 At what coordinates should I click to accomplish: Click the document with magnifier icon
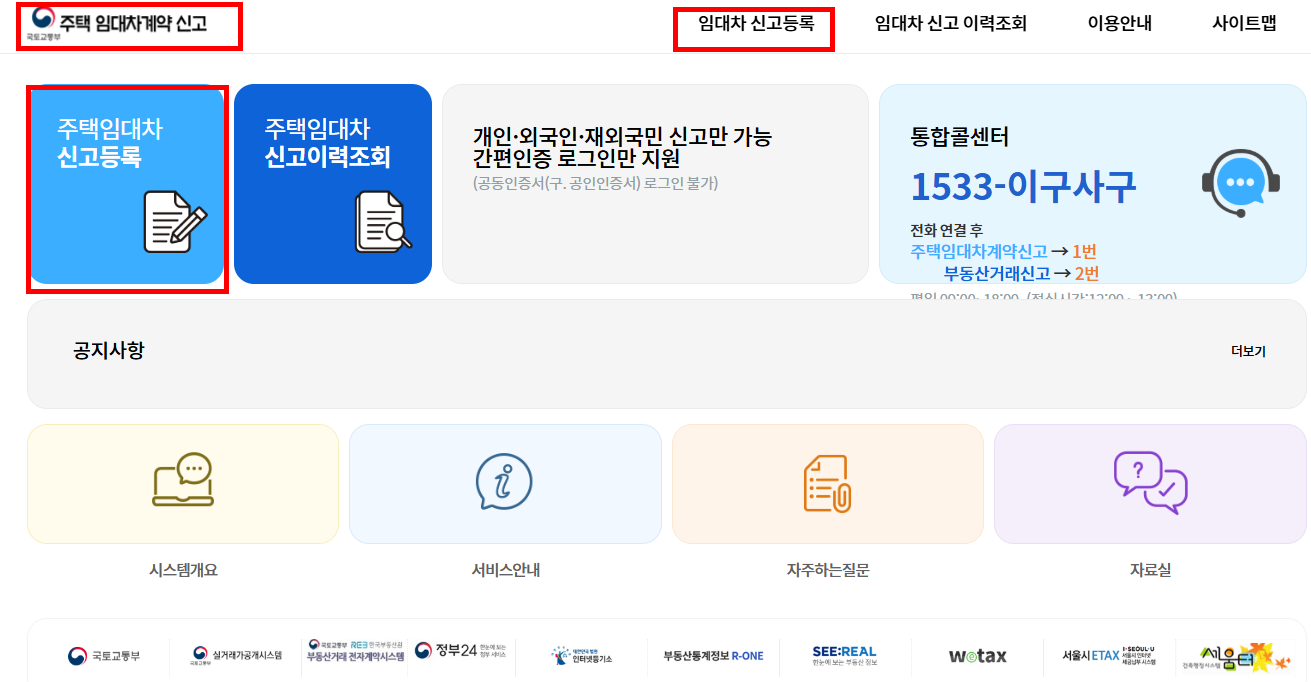(x=383, y=221)
